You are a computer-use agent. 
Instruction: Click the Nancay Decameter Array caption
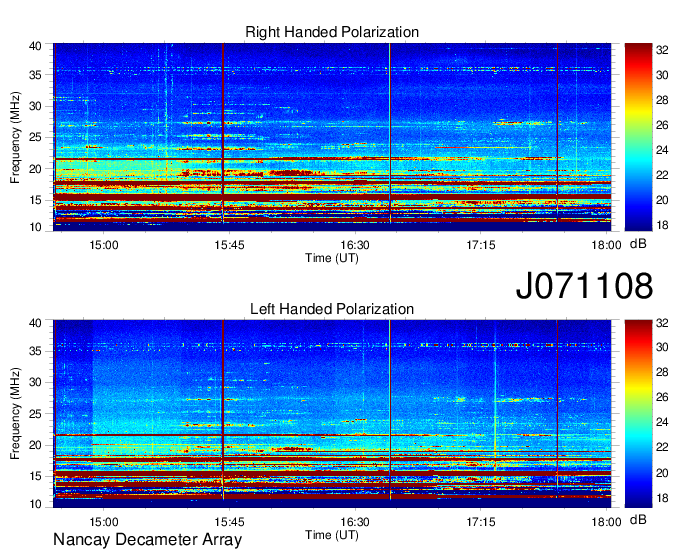[147, 540]
